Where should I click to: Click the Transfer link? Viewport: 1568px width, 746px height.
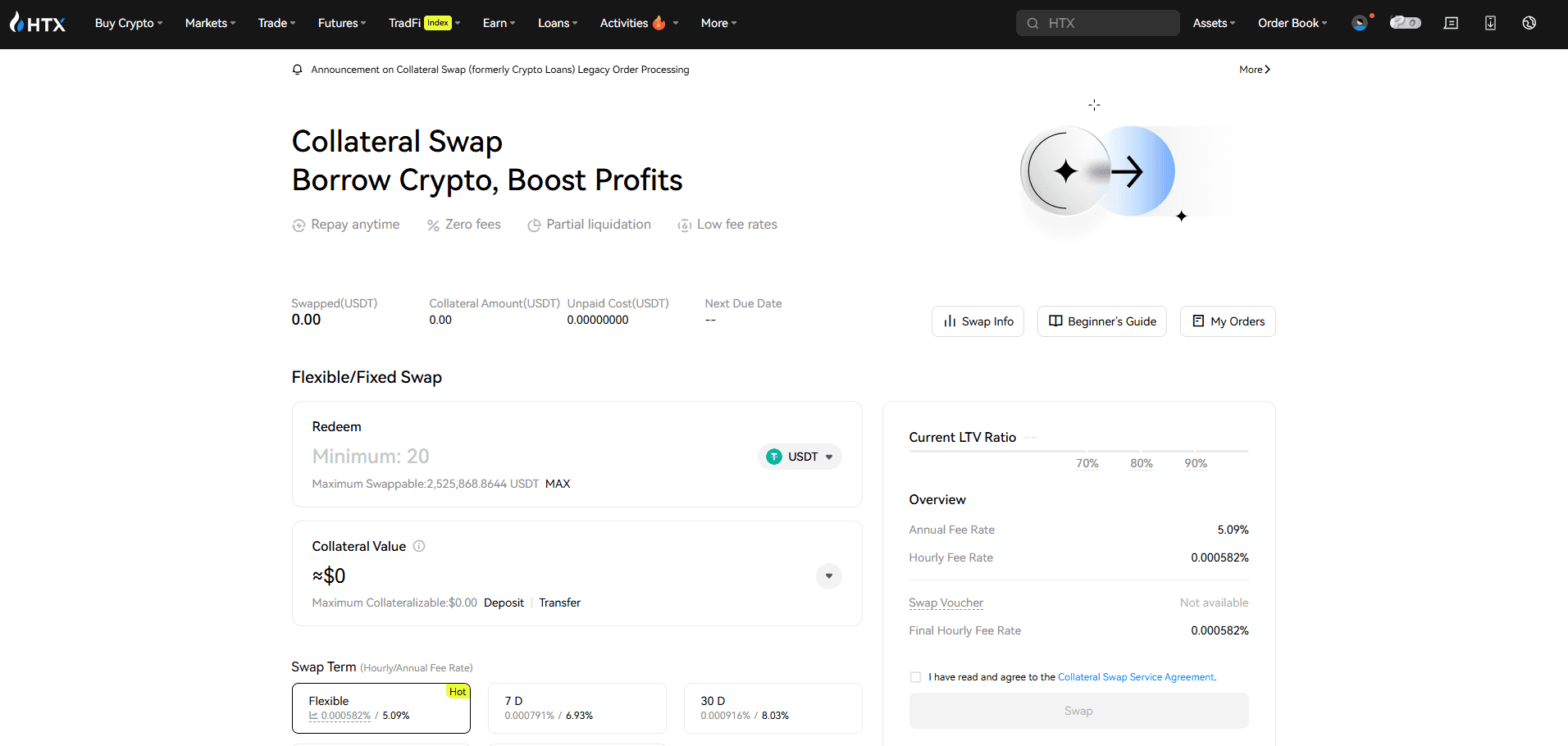[559, 603]
